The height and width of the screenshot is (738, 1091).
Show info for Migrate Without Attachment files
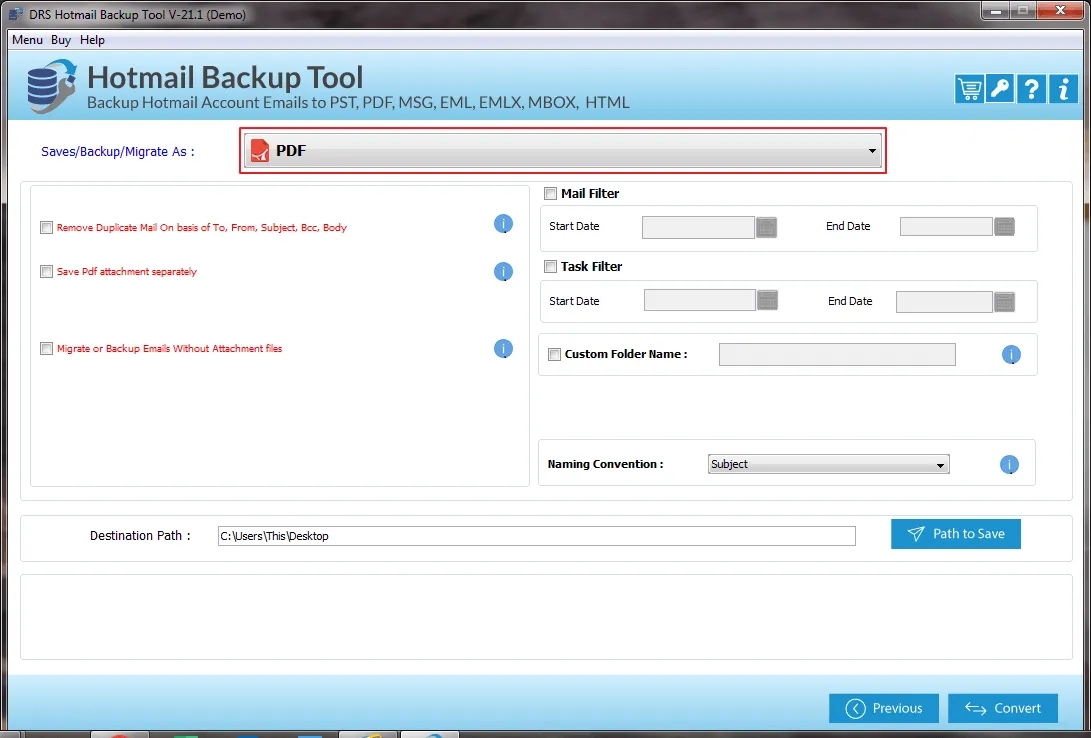503,348
